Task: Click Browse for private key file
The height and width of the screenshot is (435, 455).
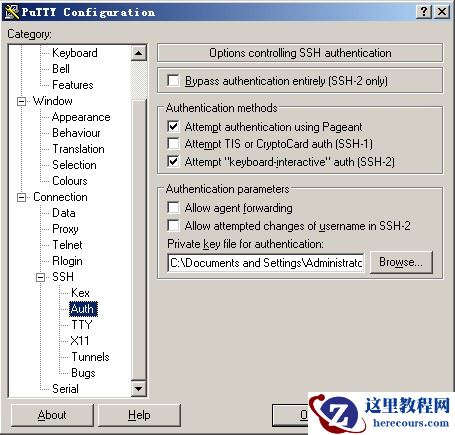Action: pos(401,262)
